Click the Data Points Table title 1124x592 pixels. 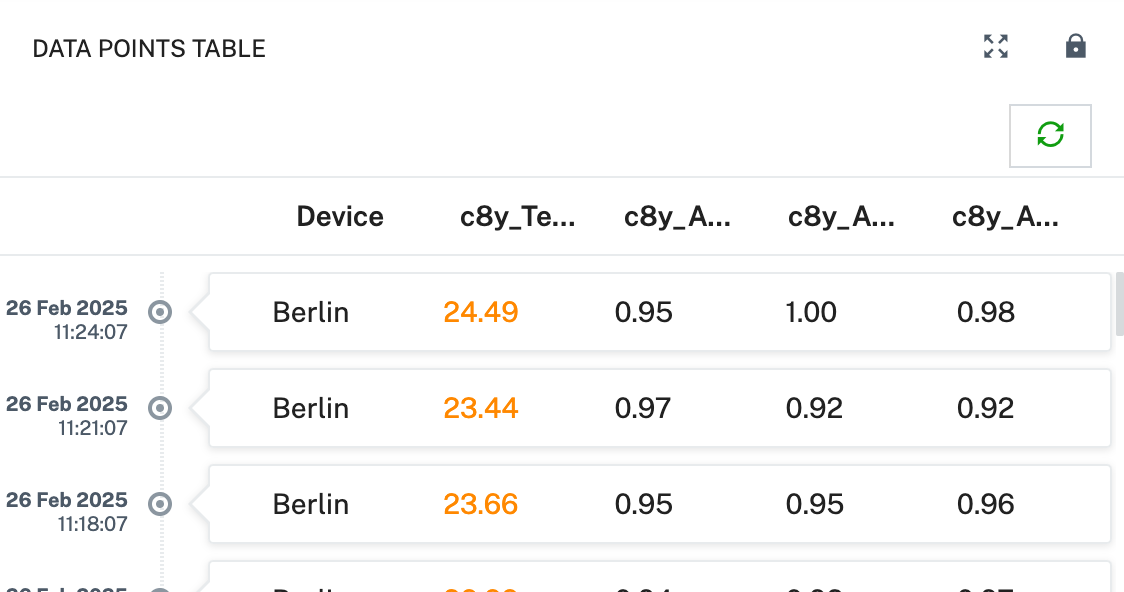149,49
